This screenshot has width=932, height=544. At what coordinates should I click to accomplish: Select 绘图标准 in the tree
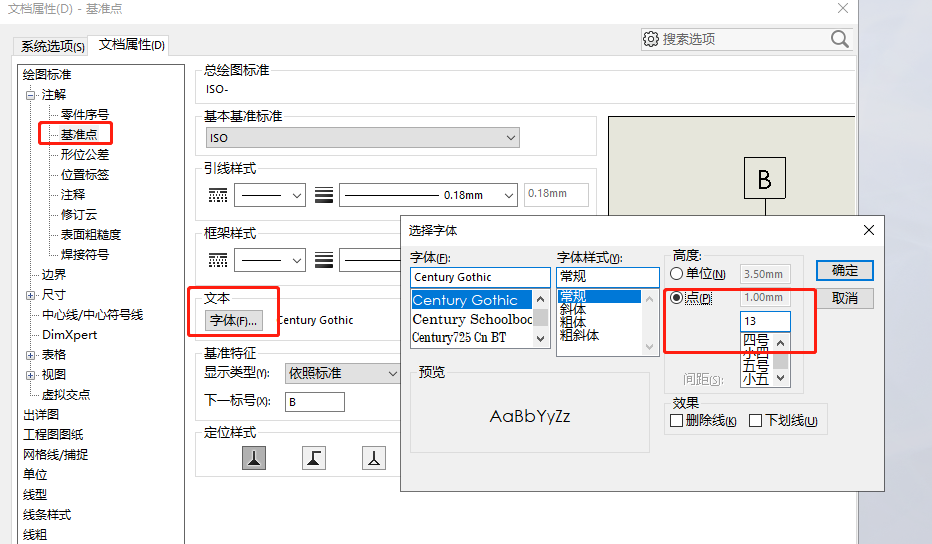tap(47, 75)
